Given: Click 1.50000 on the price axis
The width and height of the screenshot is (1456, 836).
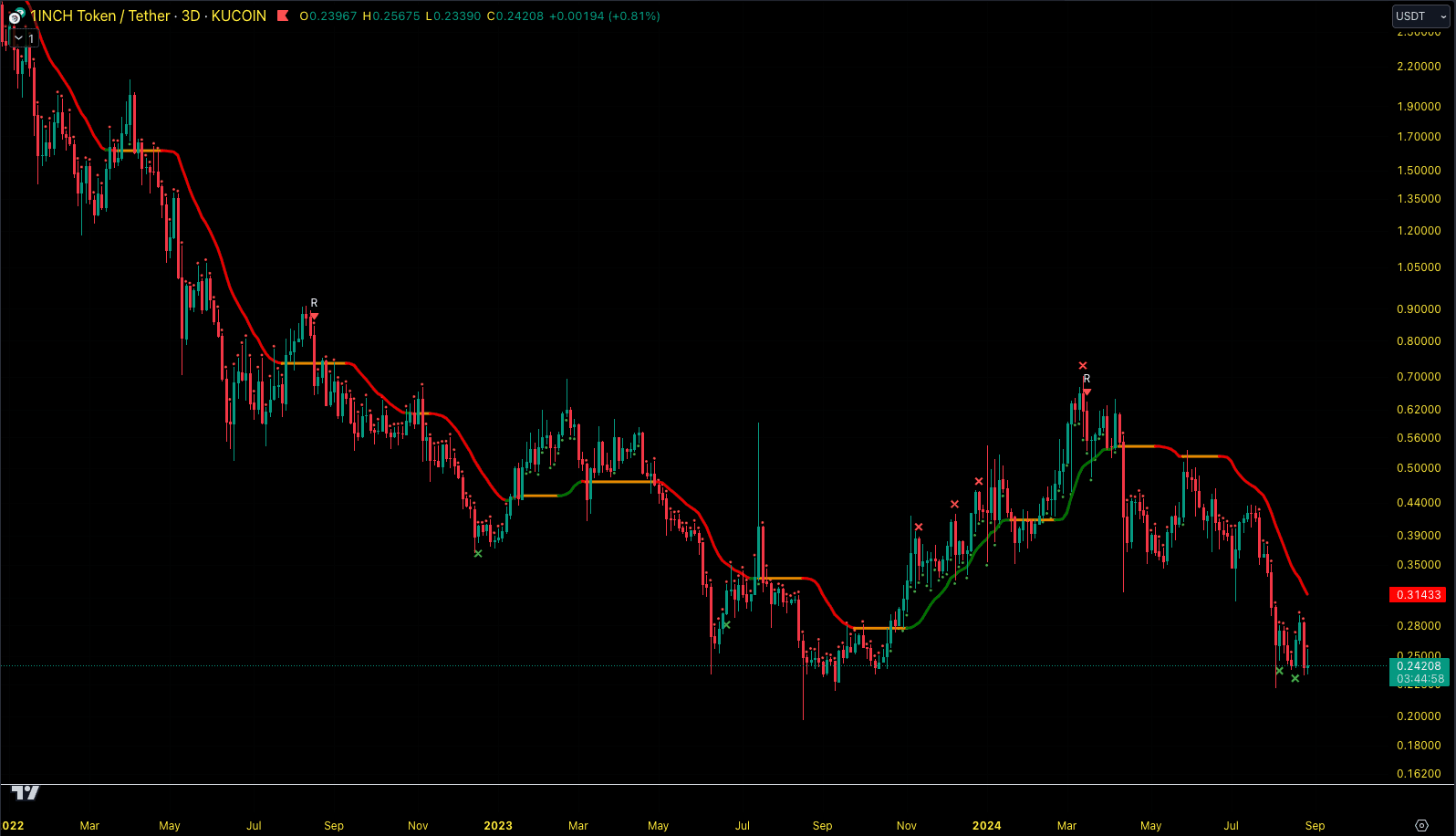Looking at the screenshot, I should [x=1419, y=170].
